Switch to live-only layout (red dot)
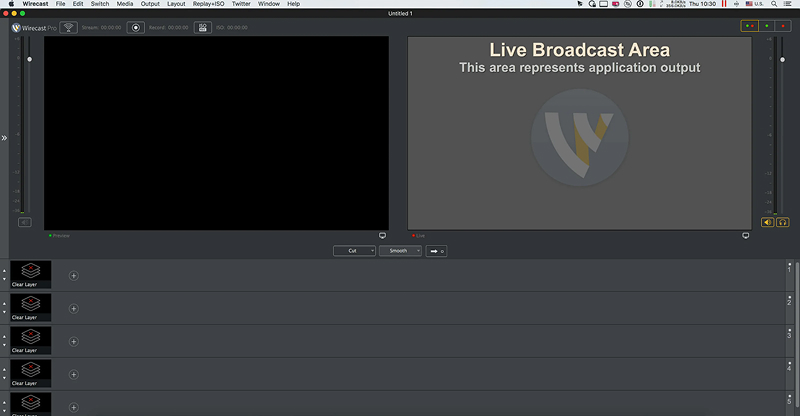Viewport: 800px width, 416px height. click(783, 26)
